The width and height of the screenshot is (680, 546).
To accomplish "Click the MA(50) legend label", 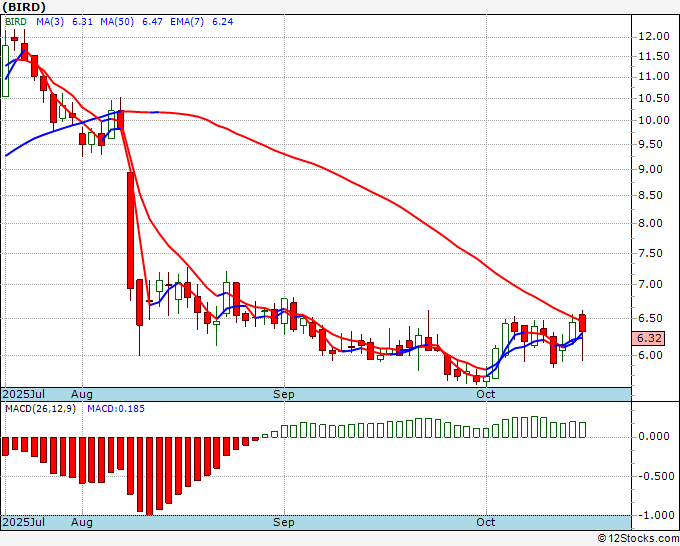I will click(x=117, y=22).
